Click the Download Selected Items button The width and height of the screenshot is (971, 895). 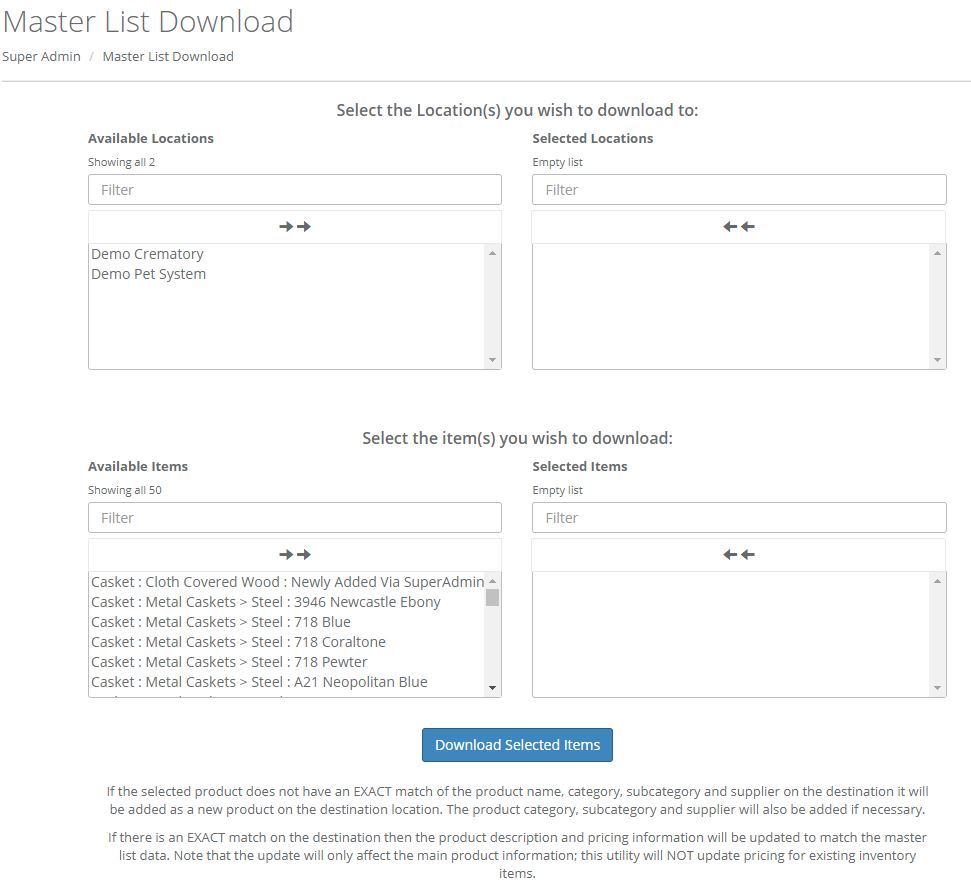[x=517, y=744]
